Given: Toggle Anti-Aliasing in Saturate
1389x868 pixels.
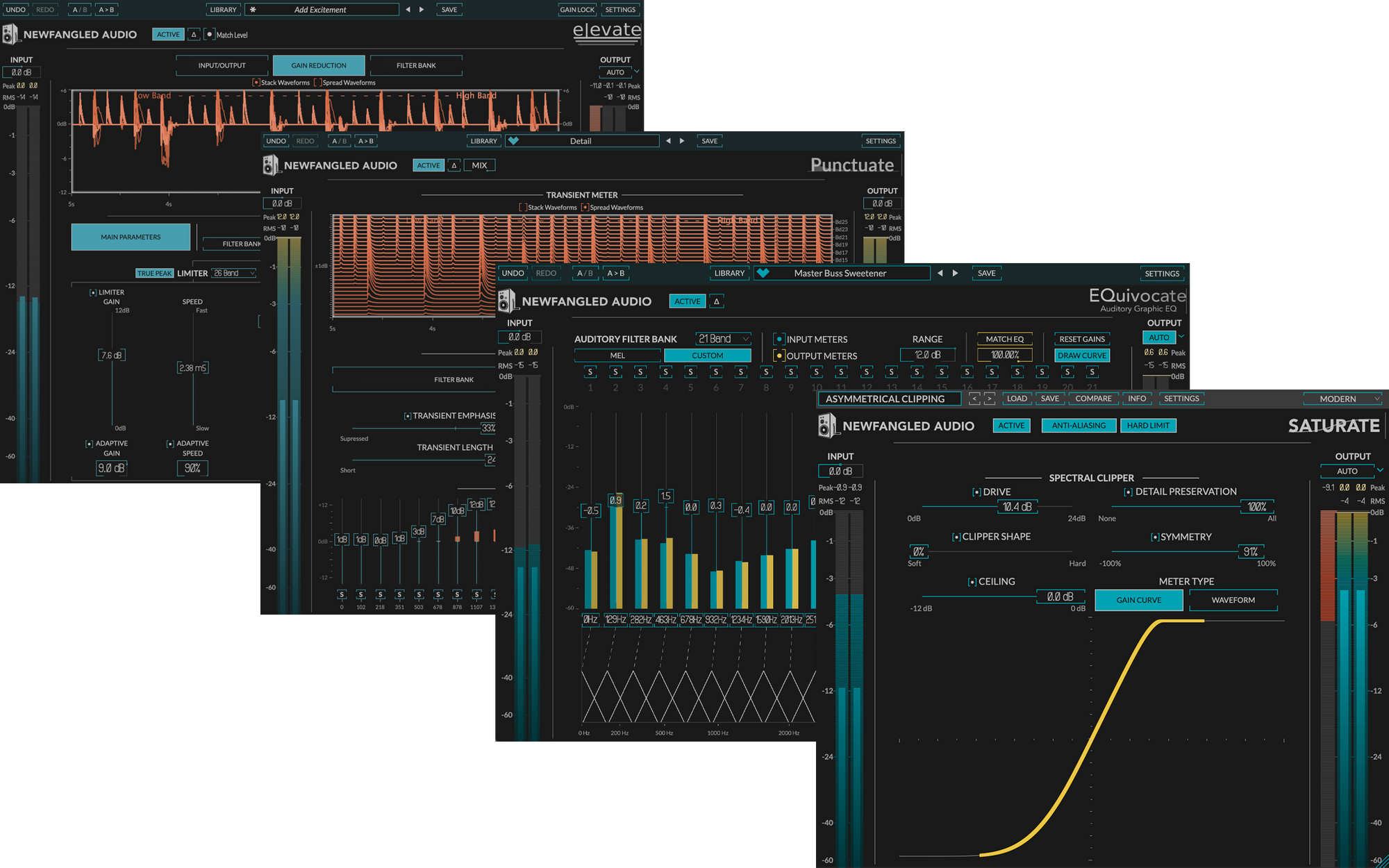Looking at the screenshot, I should 1079,426.
